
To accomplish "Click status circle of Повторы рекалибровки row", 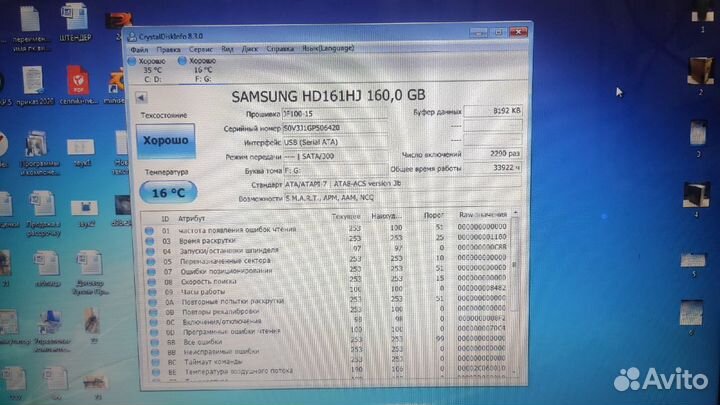I will pos(153,313).
